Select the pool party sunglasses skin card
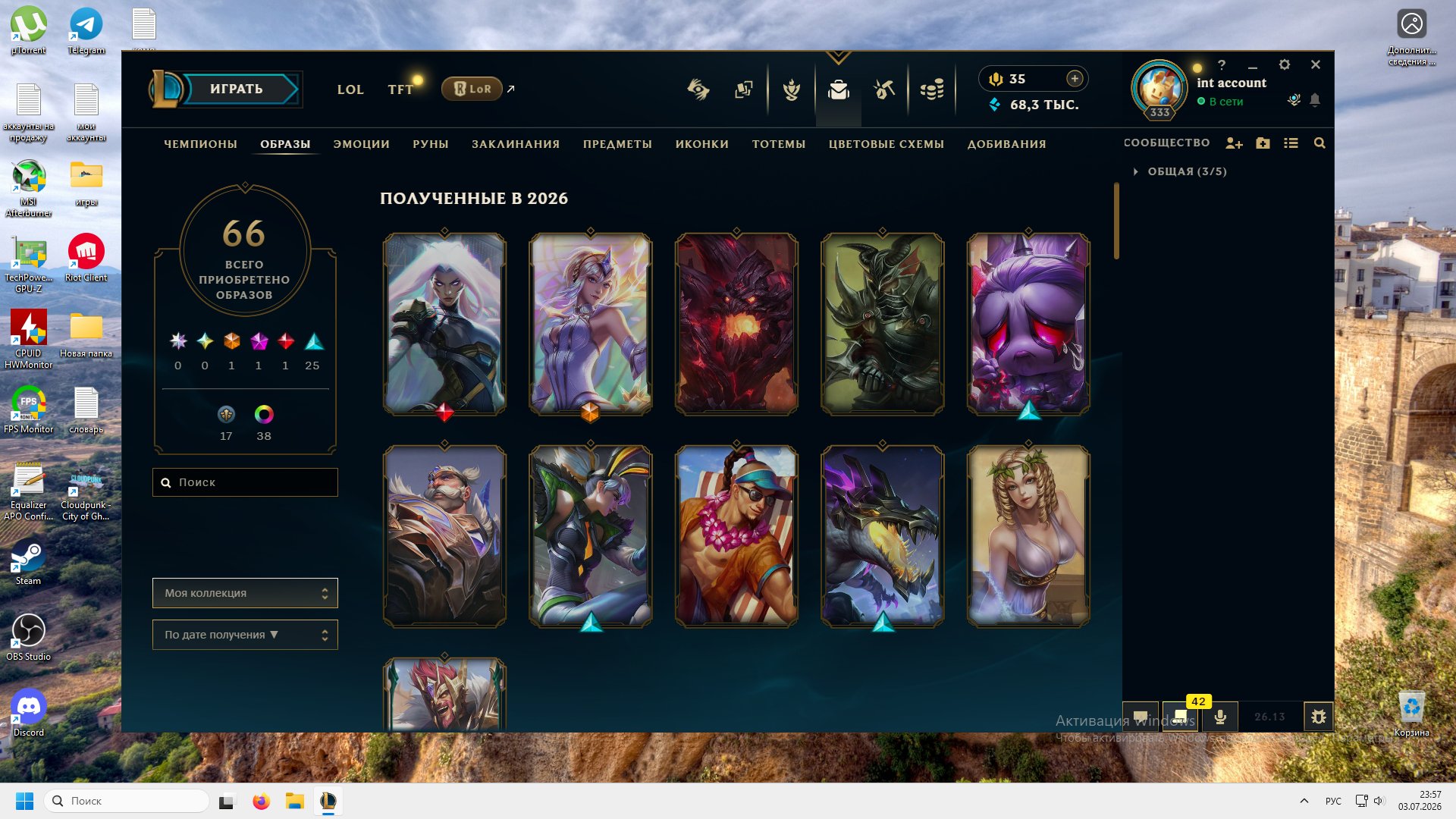The height and width of the screenshot is (819, 1456). click(736, 536)
